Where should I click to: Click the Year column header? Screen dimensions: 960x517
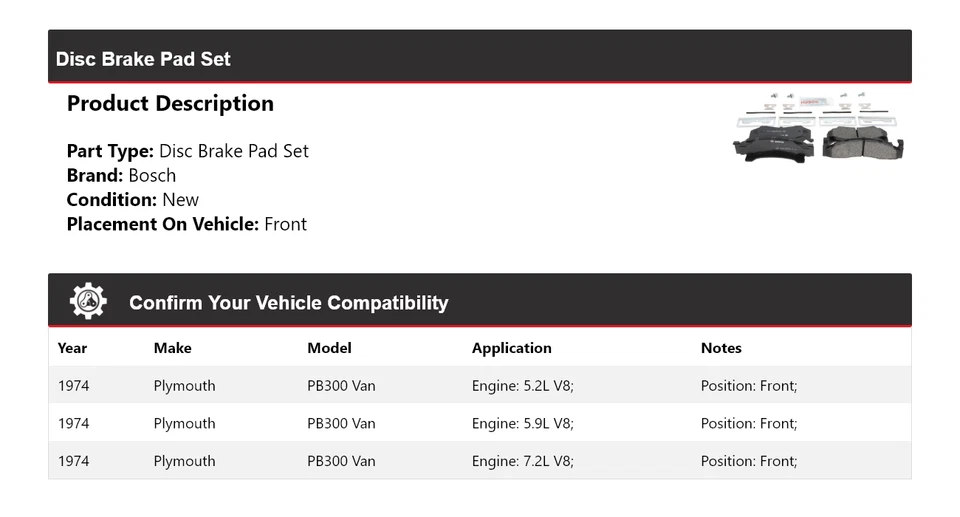pos(72,348)
